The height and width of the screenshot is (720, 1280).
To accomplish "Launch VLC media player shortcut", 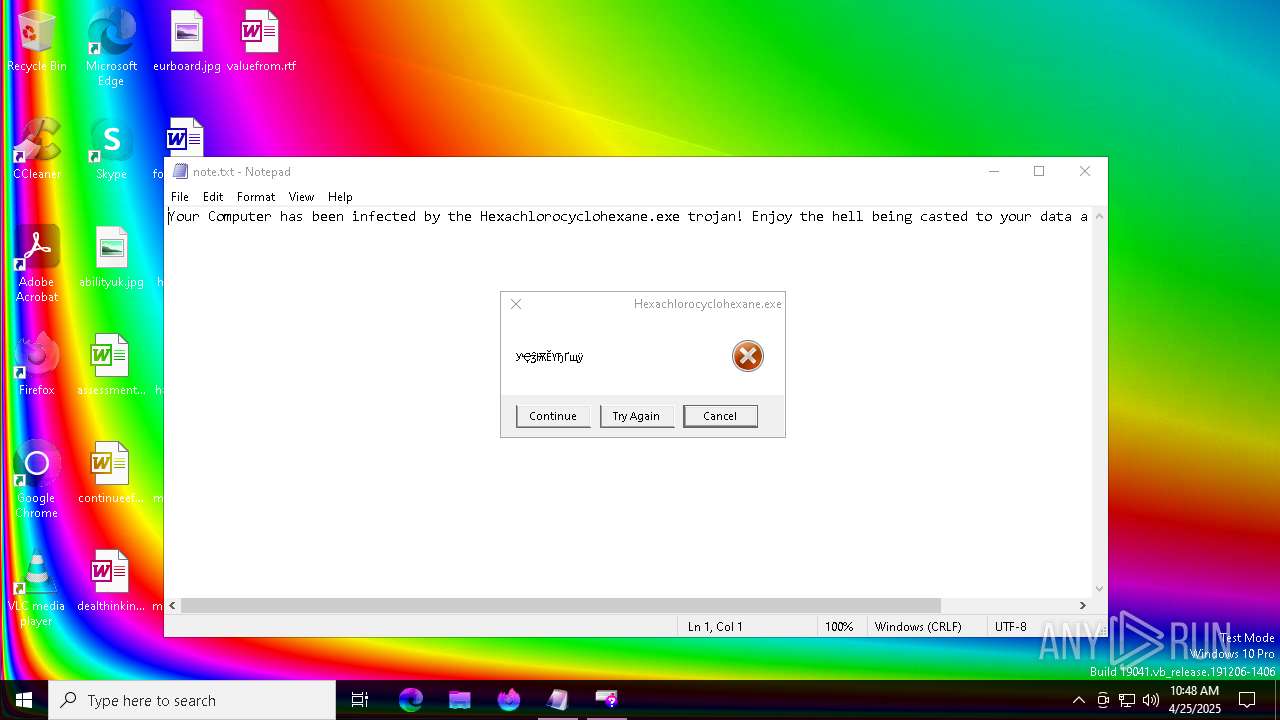I will pos(37,588).
